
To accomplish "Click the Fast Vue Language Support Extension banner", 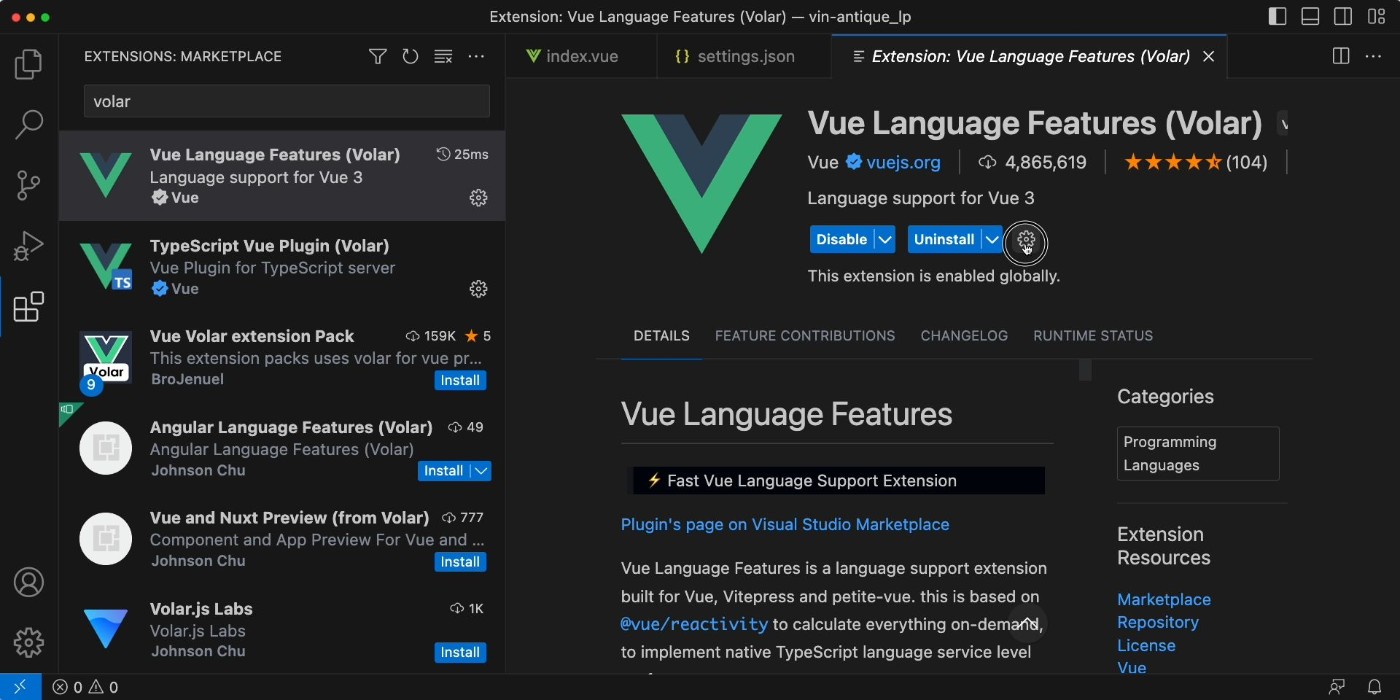I will (x=838, y=481).
